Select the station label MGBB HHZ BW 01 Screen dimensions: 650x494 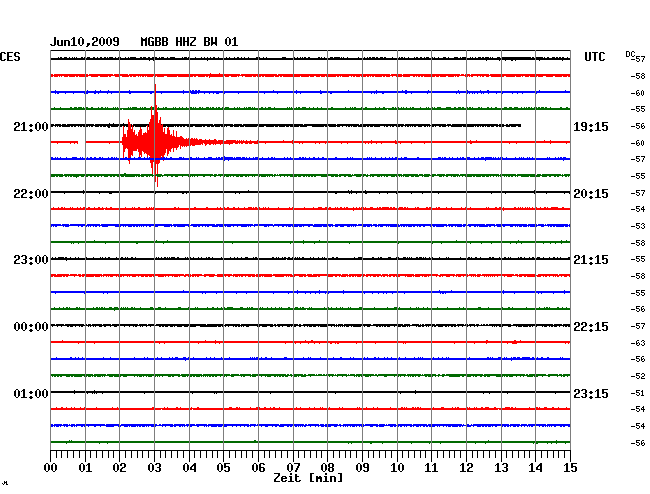point(189,42)
